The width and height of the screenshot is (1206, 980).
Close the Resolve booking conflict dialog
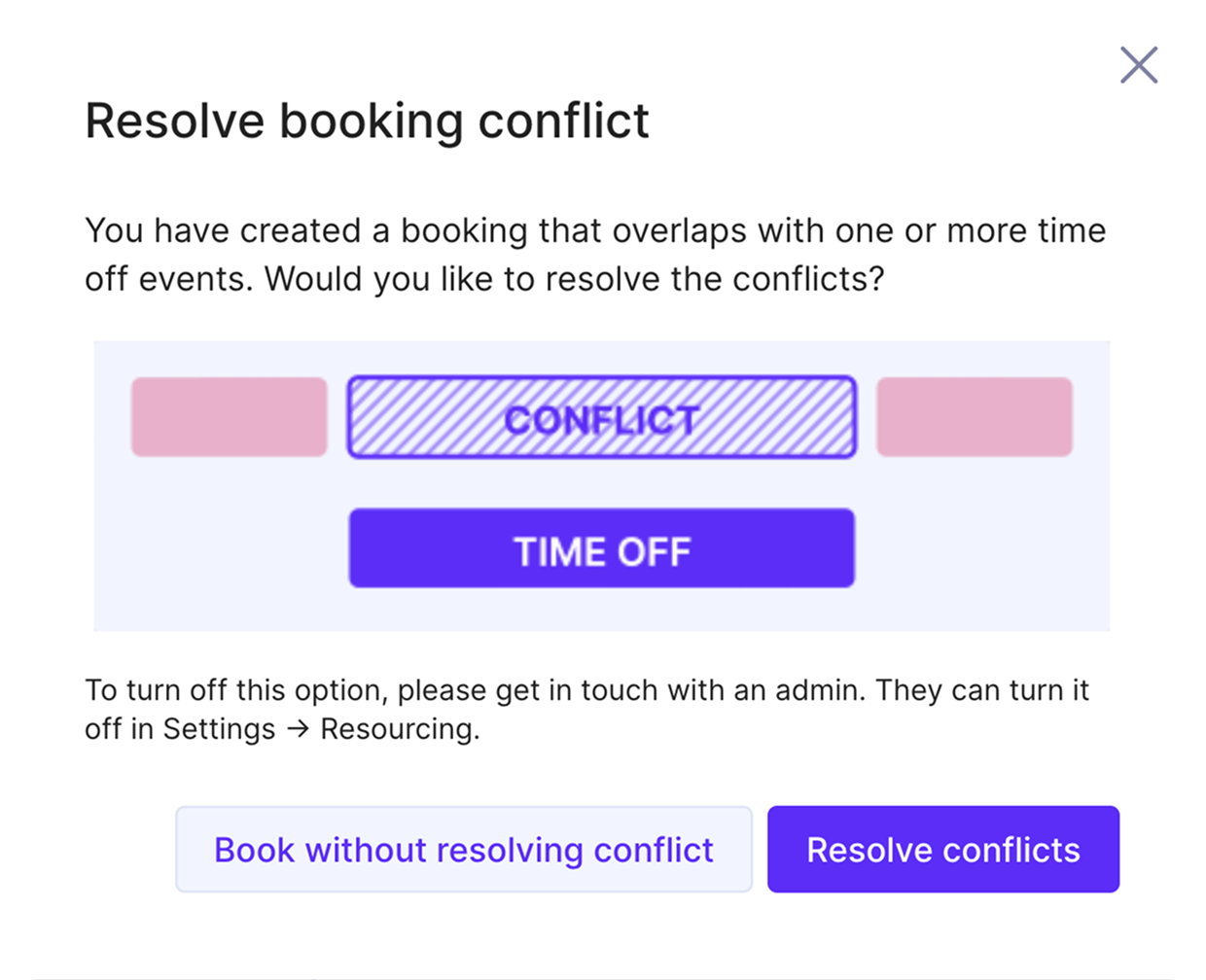(x=1138, y=65)
